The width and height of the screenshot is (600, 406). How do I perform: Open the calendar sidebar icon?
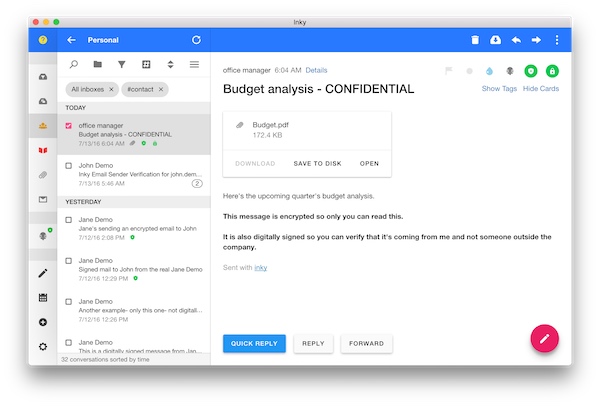tap(43, 298)
